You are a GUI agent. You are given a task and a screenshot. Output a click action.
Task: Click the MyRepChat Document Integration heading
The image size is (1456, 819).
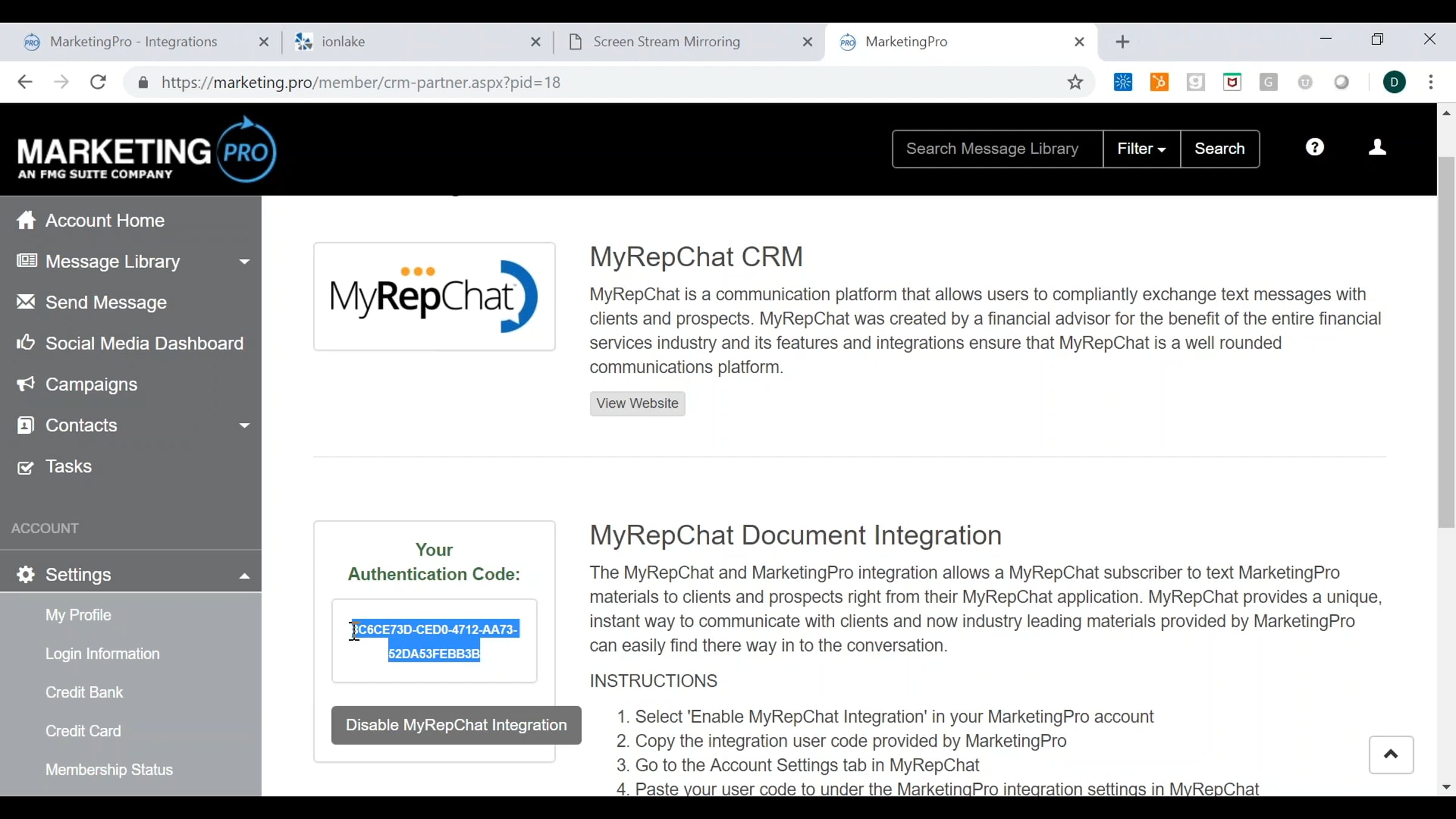(x=795, y=535)
